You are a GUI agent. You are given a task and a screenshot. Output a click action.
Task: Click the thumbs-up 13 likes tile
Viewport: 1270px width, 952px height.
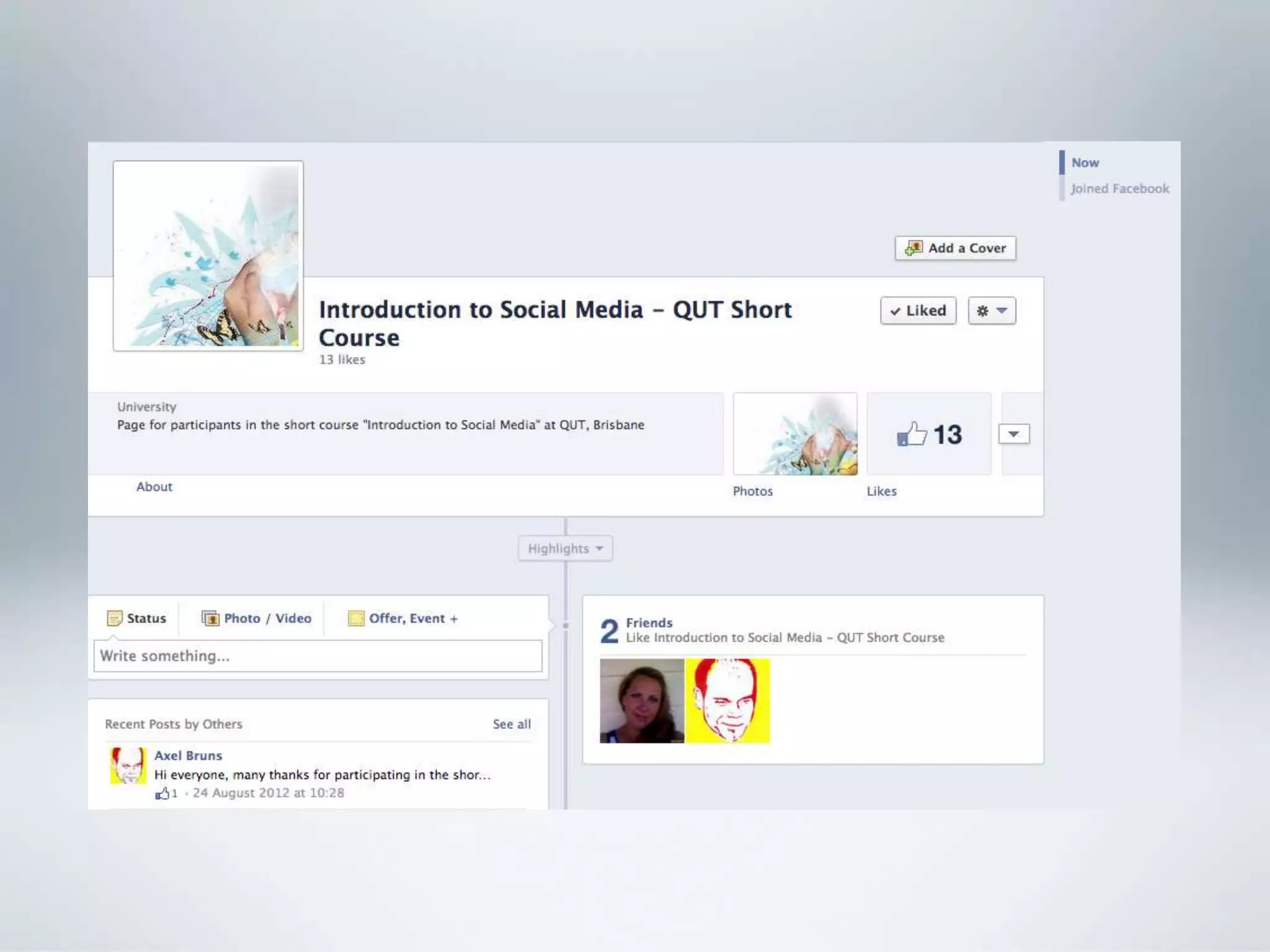(x=928, y=434)
